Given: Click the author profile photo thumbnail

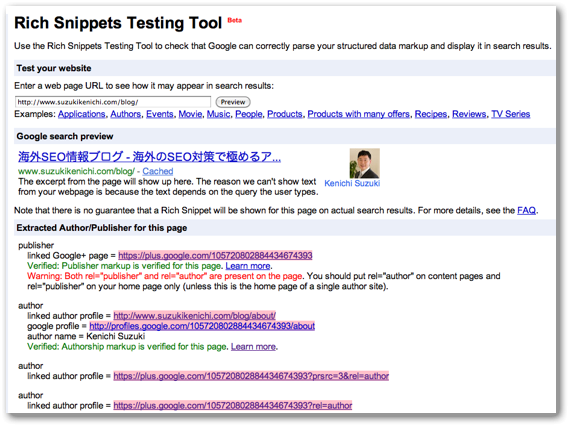Looking at the screenshot, I should pyautogui.click(x=365, y=163).
